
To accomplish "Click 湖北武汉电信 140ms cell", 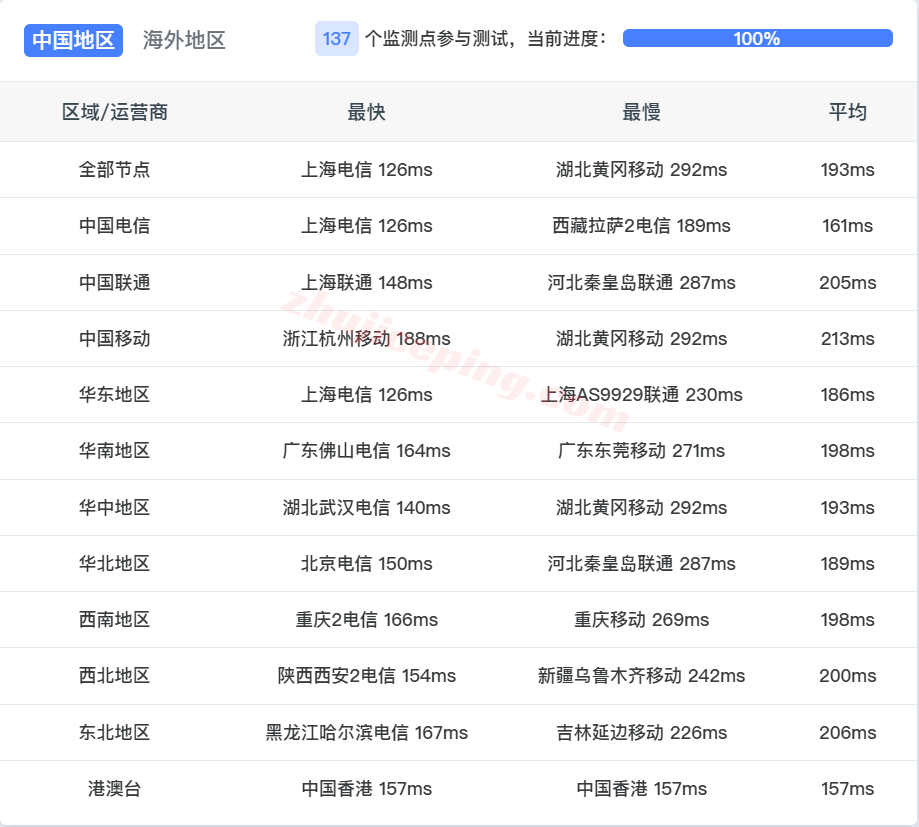I will point(366,508).
